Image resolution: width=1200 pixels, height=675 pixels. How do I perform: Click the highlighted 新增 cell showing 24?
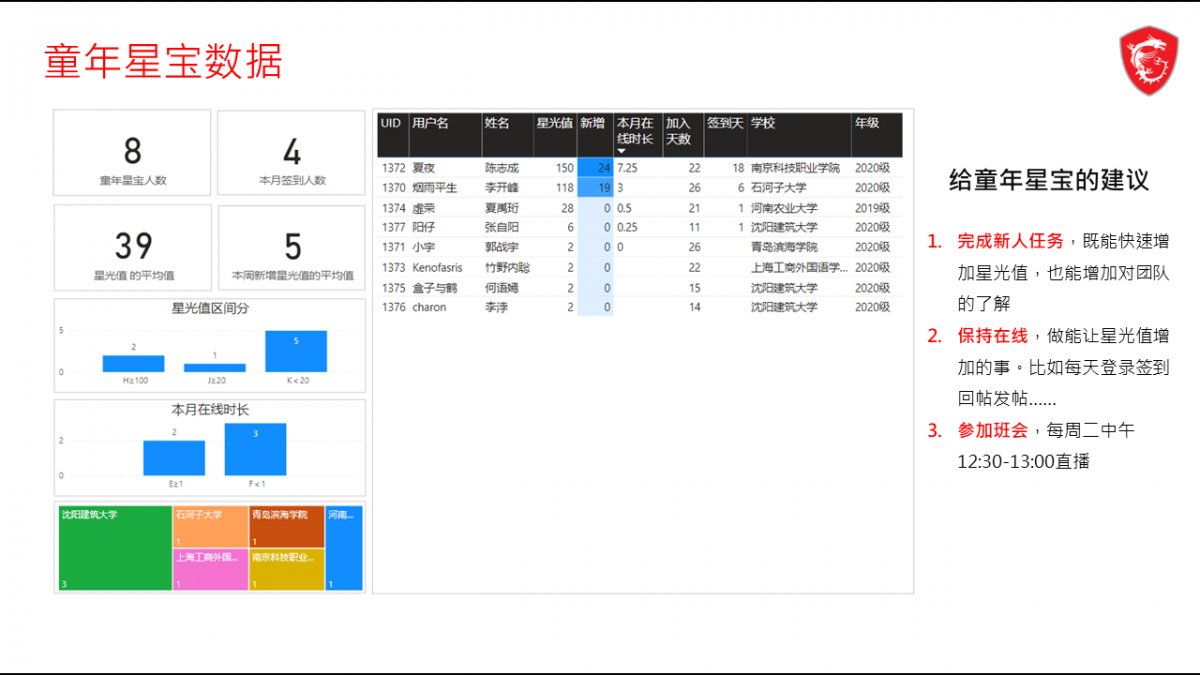click(x=595, y=168)
